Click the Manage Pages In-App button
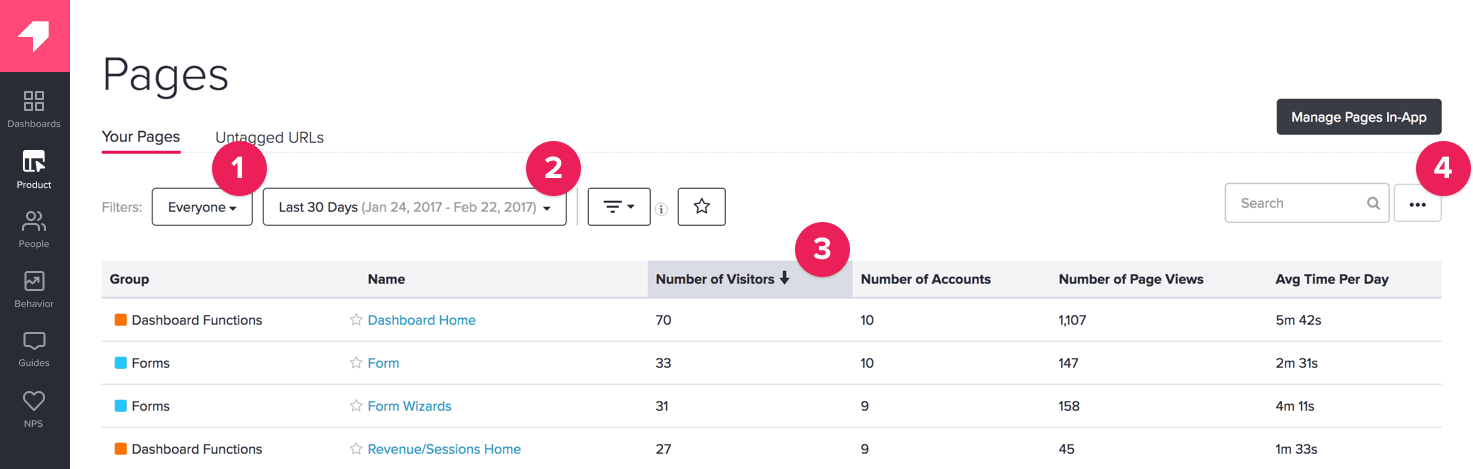The image size is (1473, 469). pyautogui.click(x=1358, y=117)
